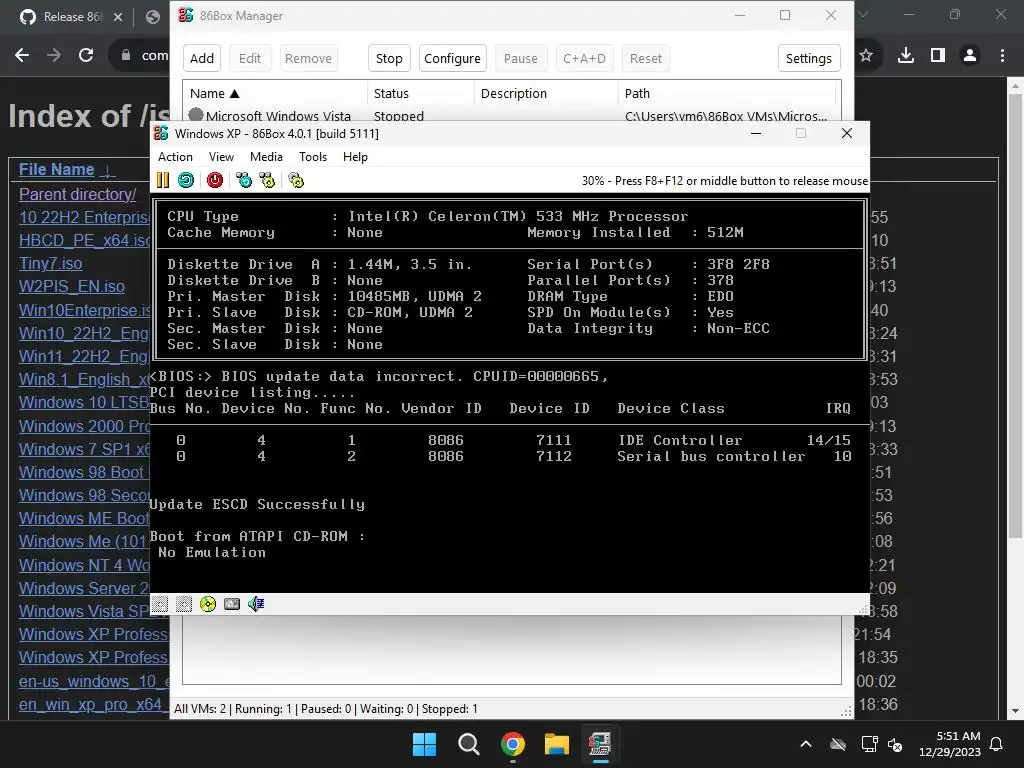The width and height of the screenshot is (1024, 768).
Task: Open the W2PIS_EN.iso link
Action: click(x=71, y=286)
